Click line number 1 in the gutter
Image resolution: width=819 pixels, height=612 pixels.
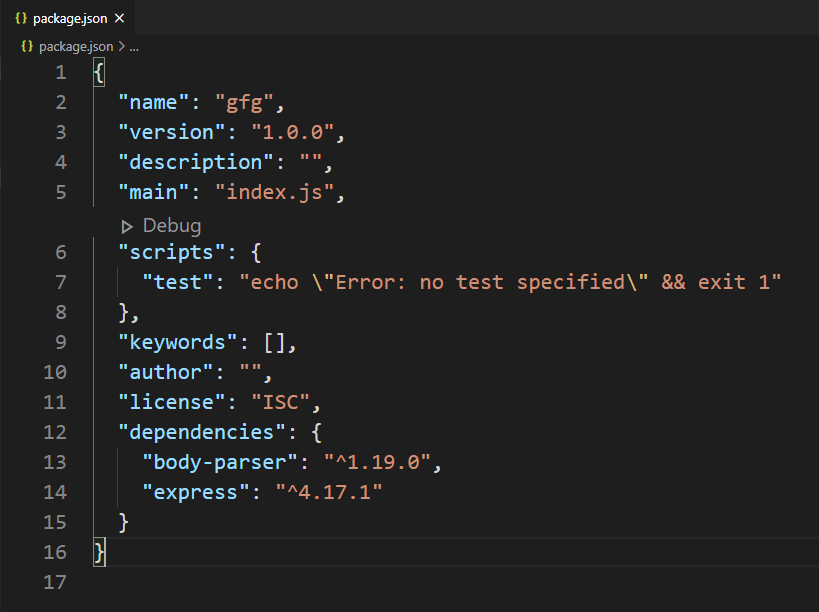[x=61, y=72]
